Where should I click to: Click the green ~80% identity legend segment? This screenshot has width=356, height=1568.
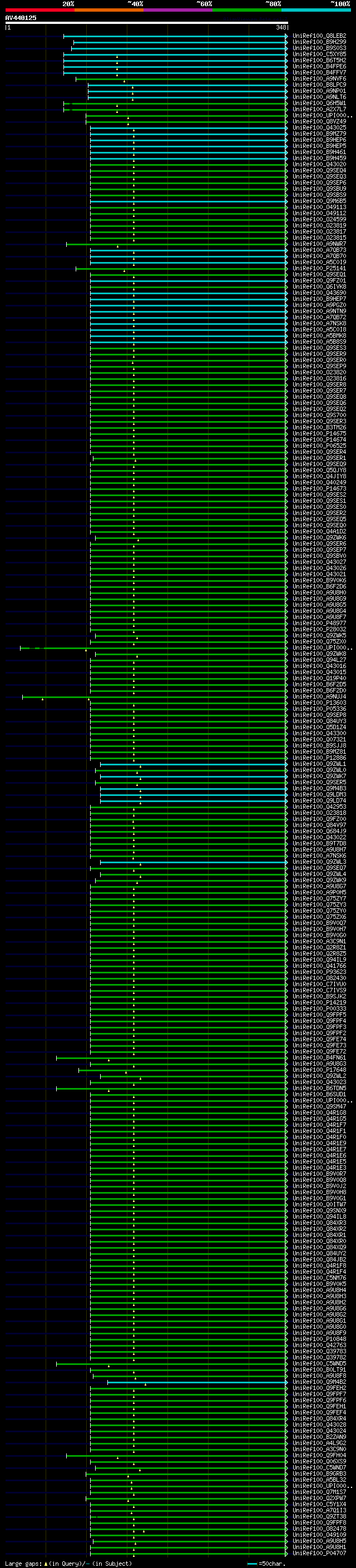tap(247, 10)
